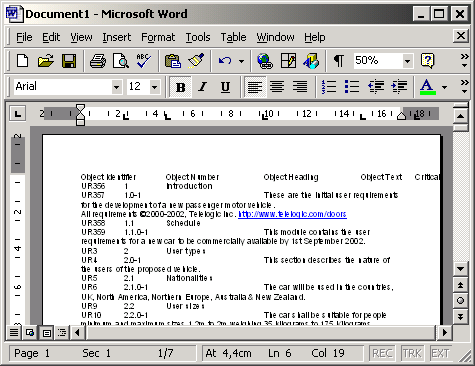Viewport: 475px width, 366px height.
Task: Switch to Normal view
Action: pyautogui.click(x=14, y=332)
